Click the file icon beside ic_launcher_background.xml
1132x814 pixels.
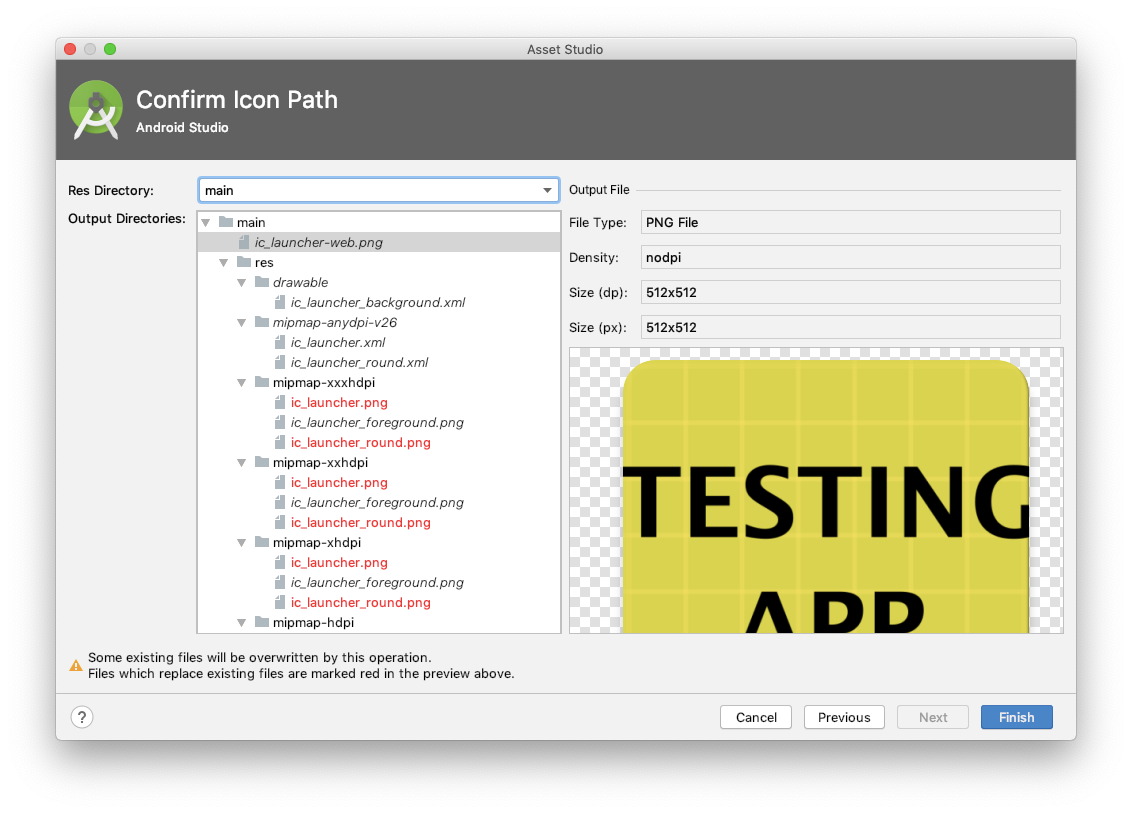click(x=280, y=302)
